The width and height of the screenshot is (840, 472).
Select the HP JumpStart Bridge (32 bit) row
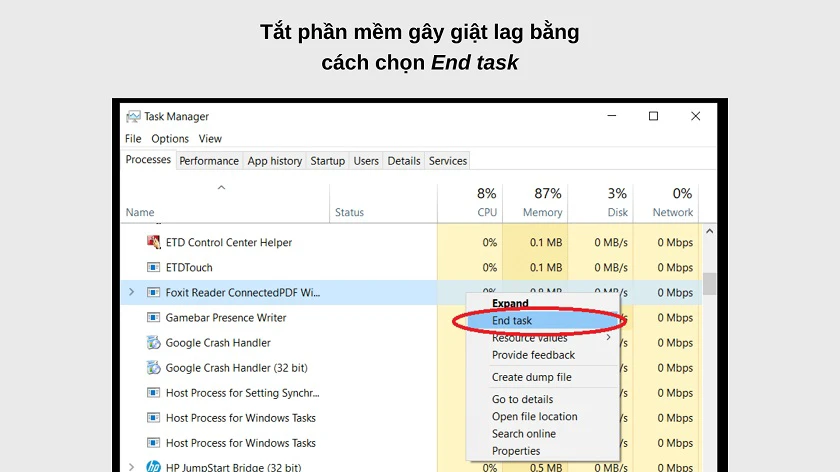[411, 466]
